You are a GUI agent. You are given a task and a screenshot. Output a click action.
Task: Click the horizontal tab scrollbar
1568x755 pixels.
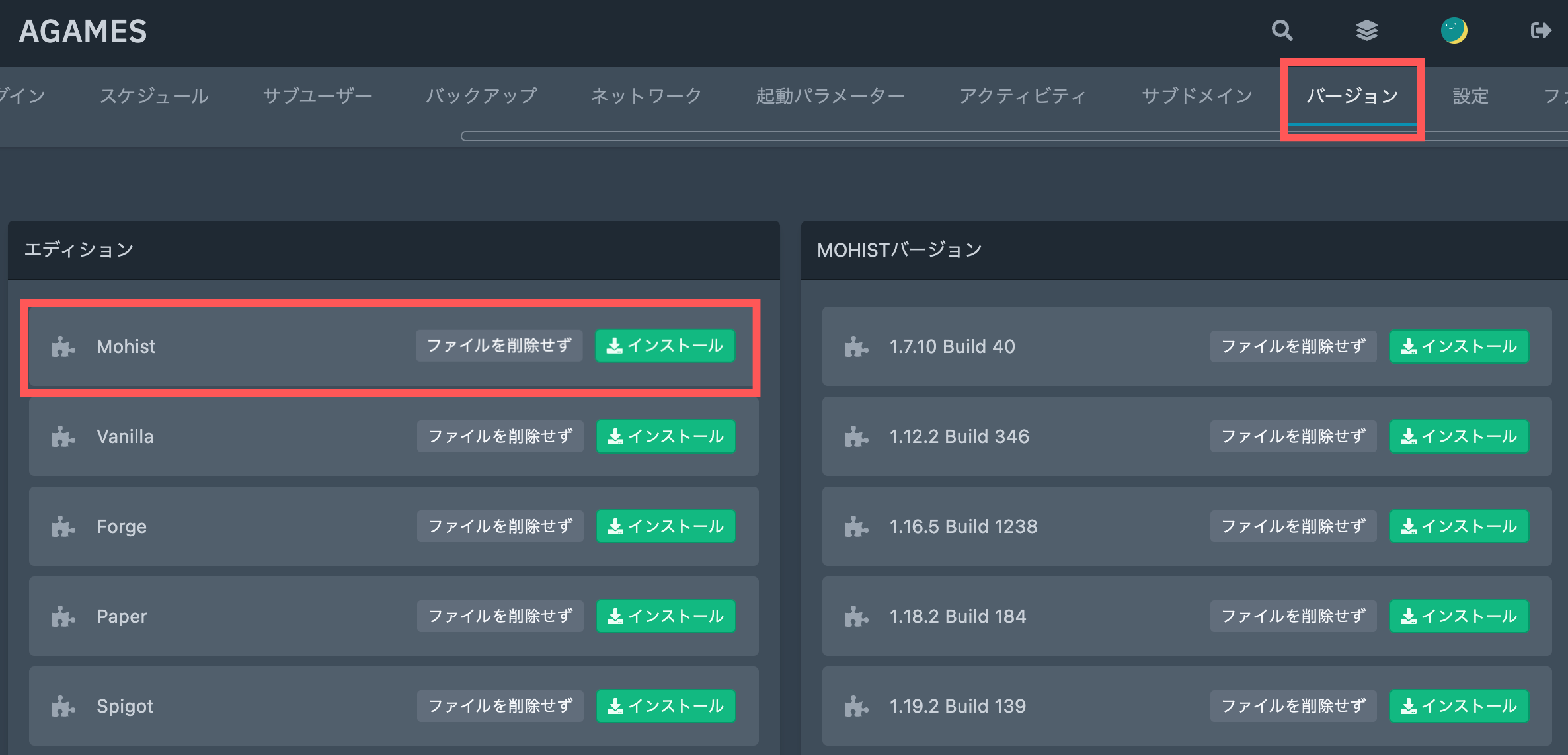coord(859,136)
